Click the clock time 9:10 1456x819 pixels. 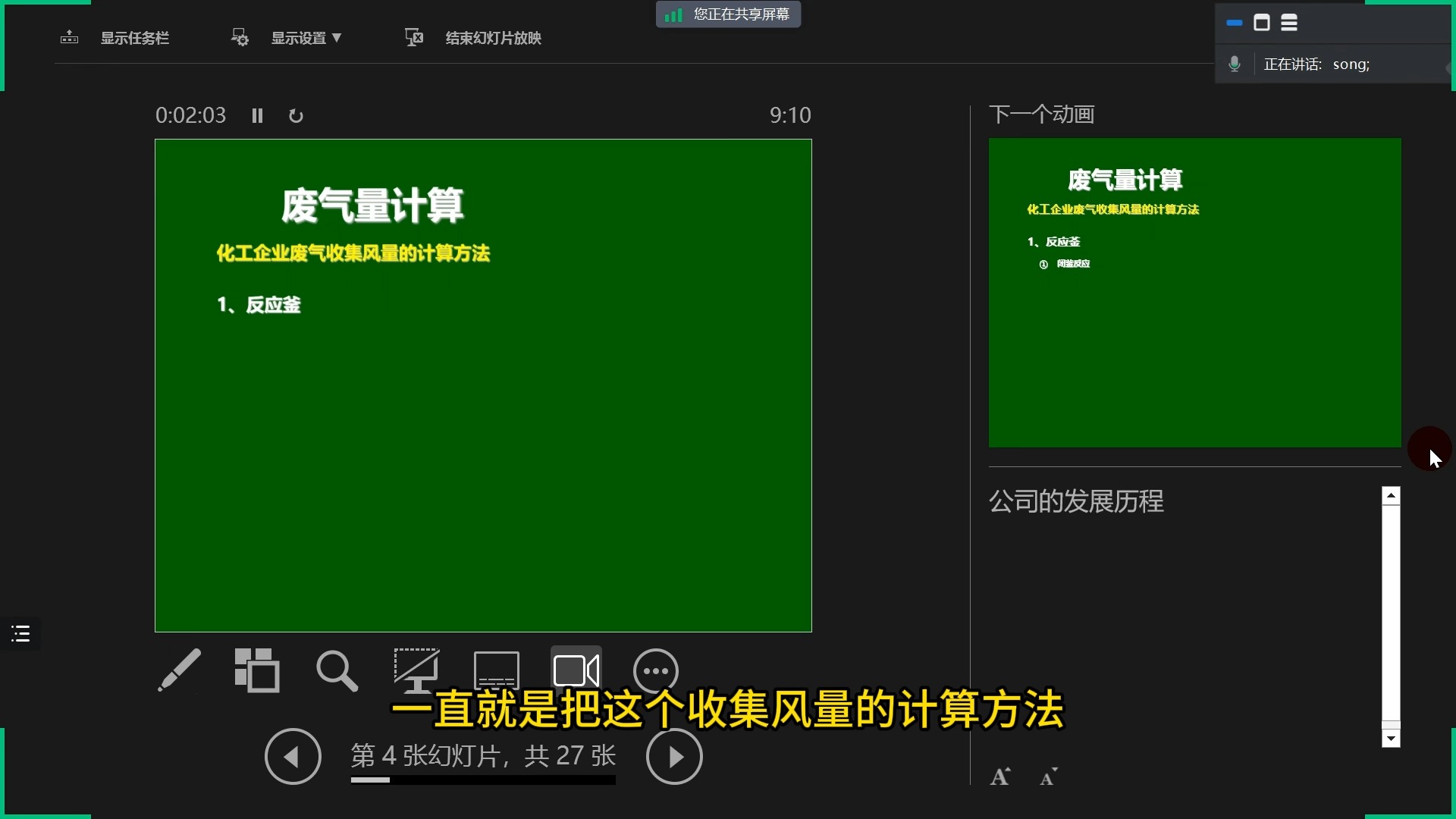(790, 115)
